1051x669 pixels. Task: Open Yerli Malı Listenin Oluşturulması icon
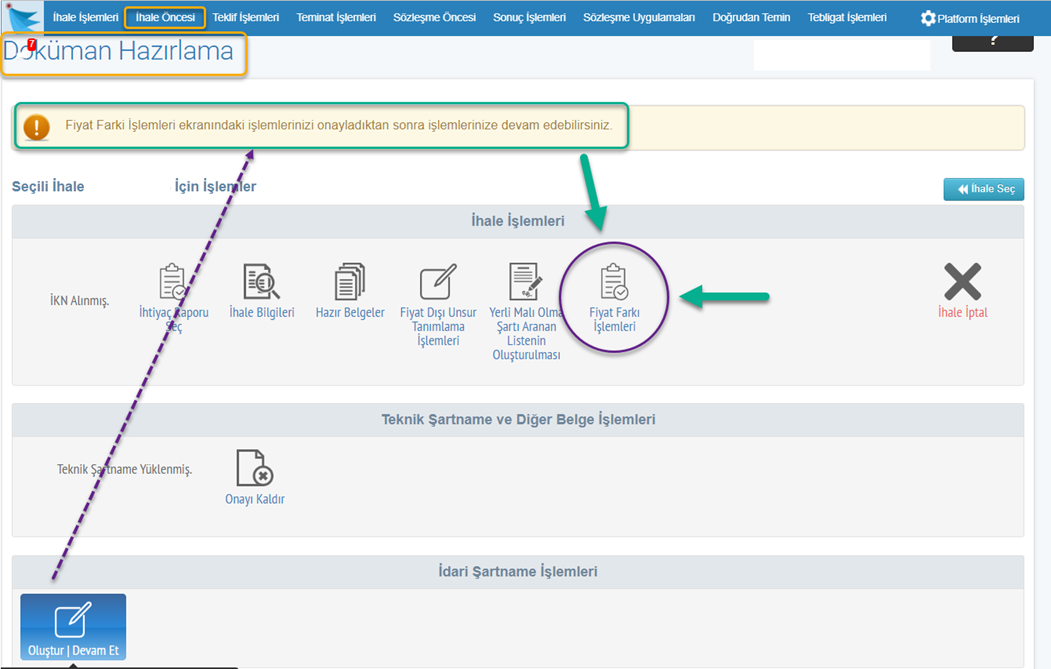(x=524, y=283)
